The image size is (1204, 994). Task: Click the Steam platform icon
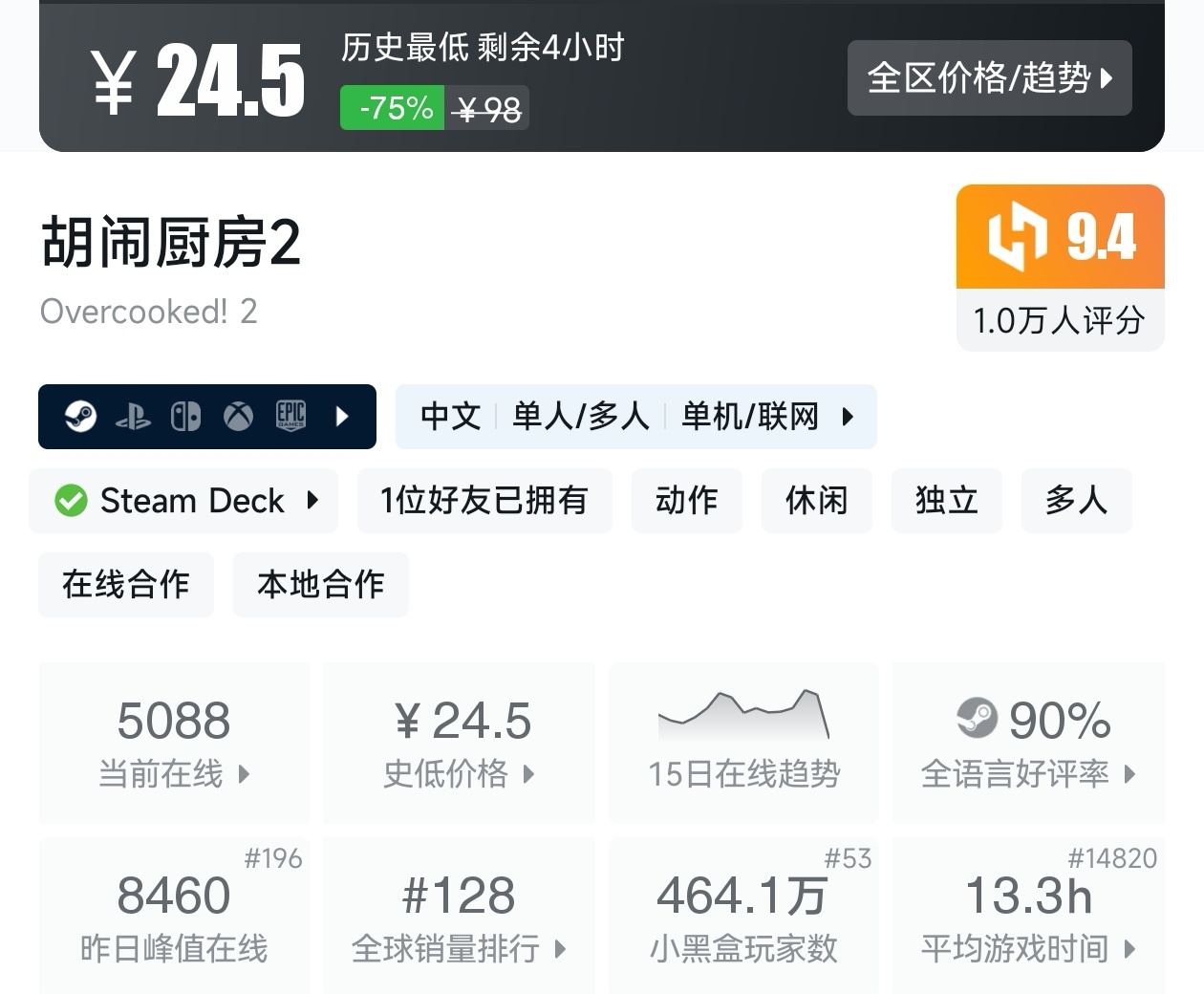(80, 417)
